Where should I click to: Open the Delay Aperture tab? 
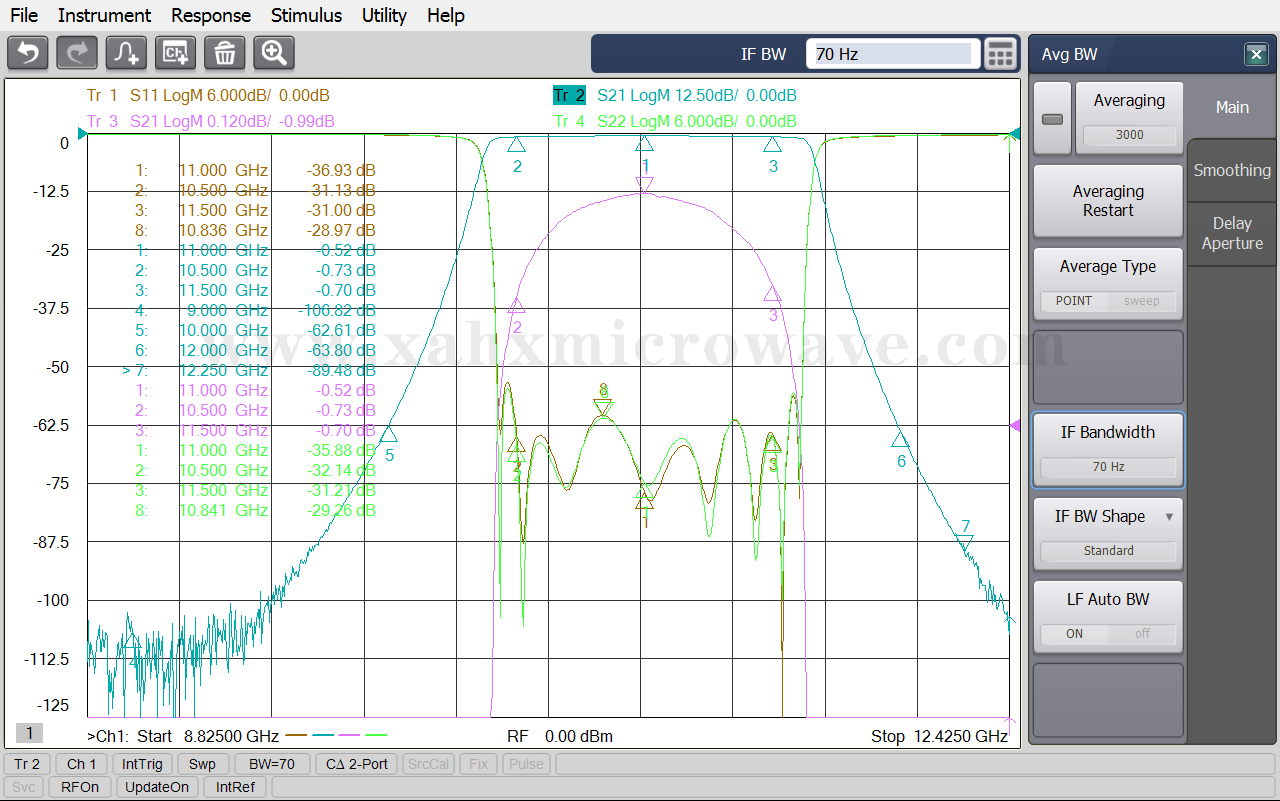1232,234
